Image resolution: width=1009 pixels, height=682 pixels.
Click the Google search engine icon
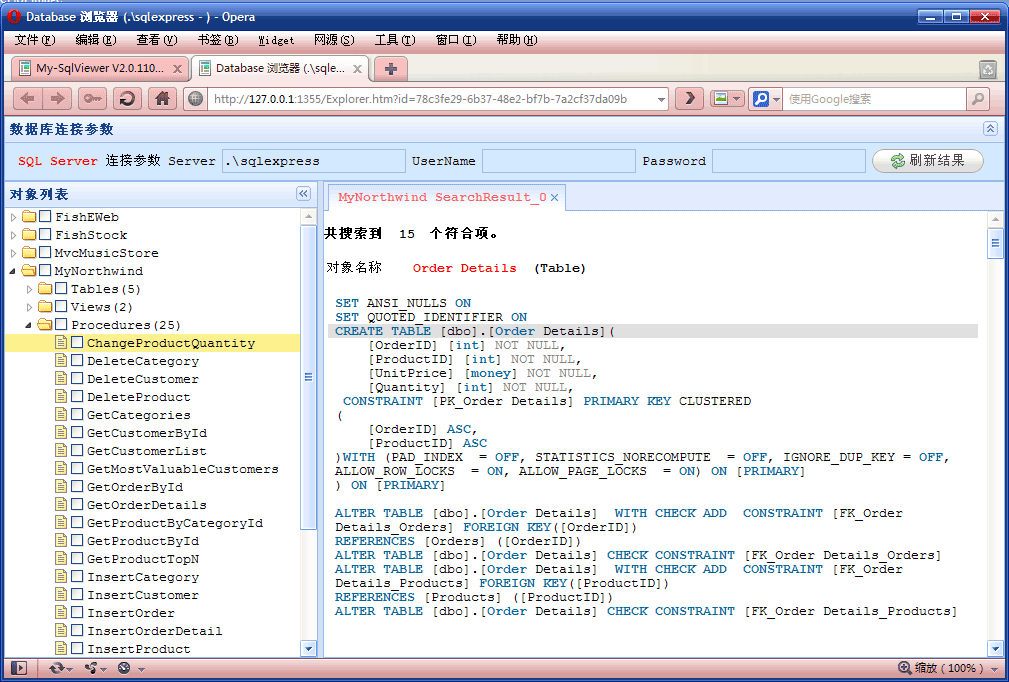[x=761, y=99]
